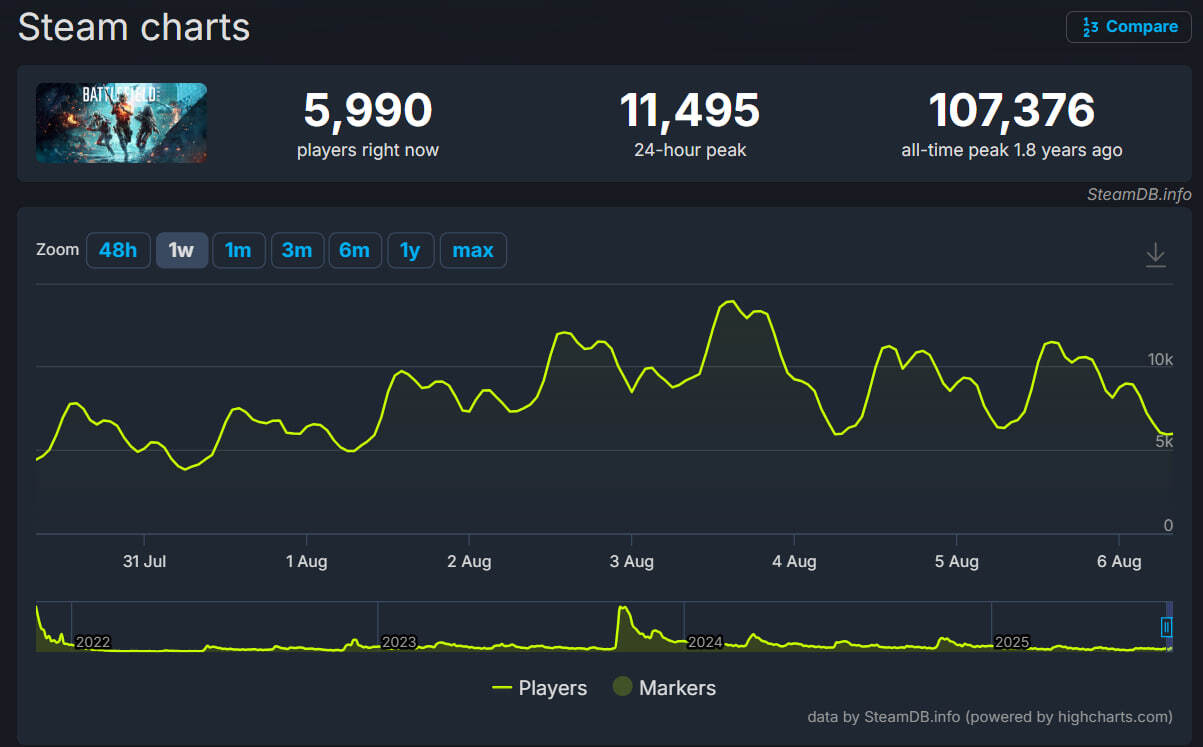1203x747 pixels.
Task: Grab the navigator range handle
Action: point(1166,627)
